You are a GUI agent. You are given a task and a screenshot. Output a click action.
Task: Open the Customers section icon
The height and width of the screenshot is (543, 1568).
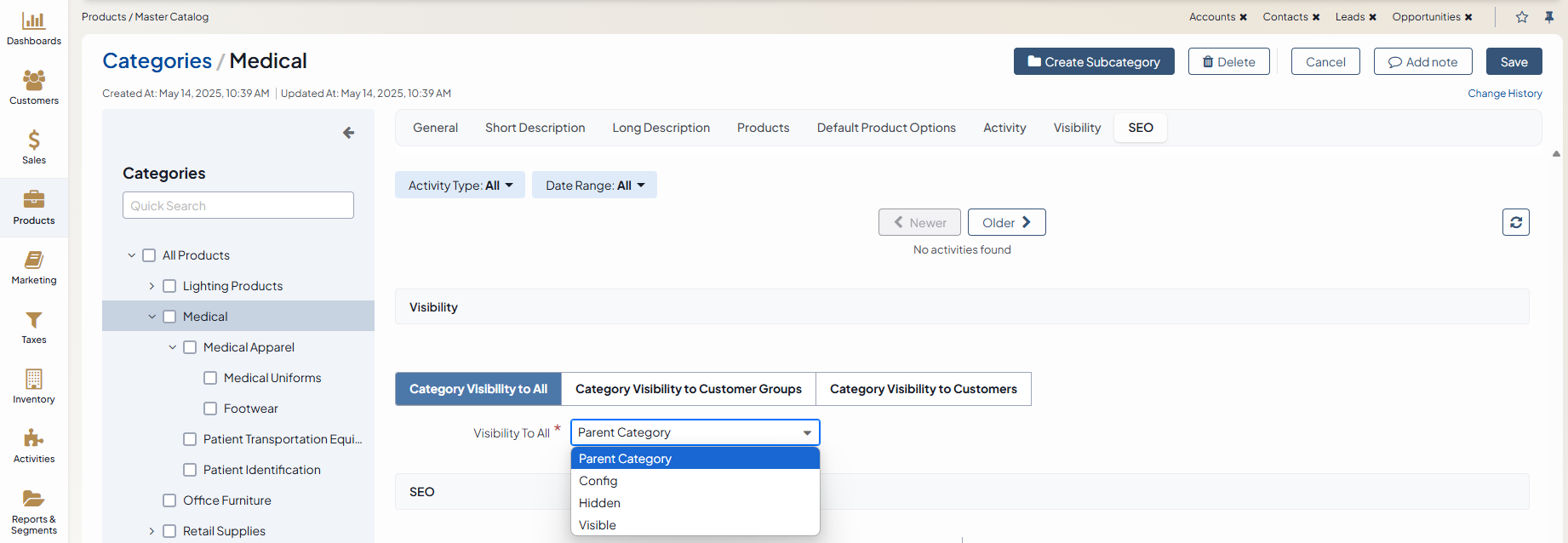[33, 81]
